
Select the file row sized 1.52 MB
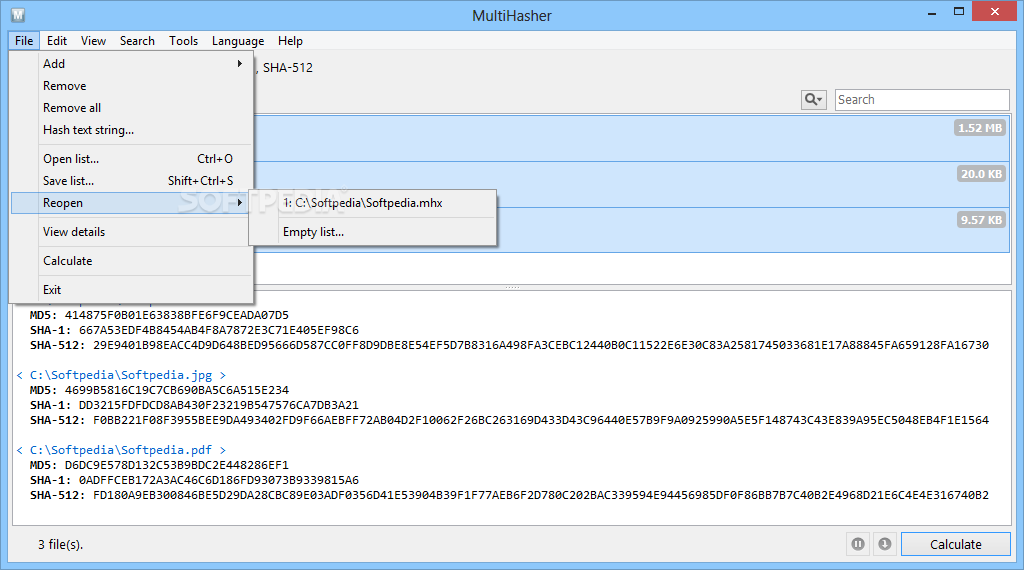(x=632, y=138)
